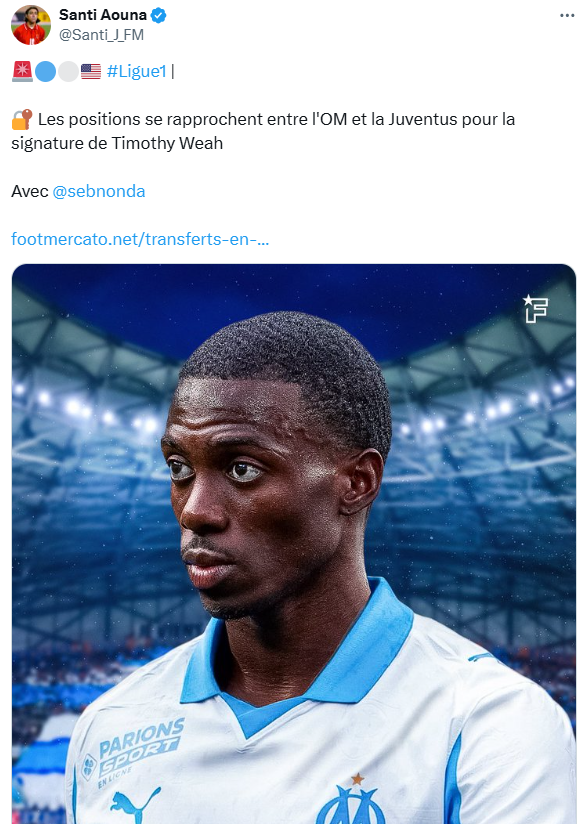583x824 pixels.
Task: Open the #Ligue1 hashtag
Action: point(137,71)
